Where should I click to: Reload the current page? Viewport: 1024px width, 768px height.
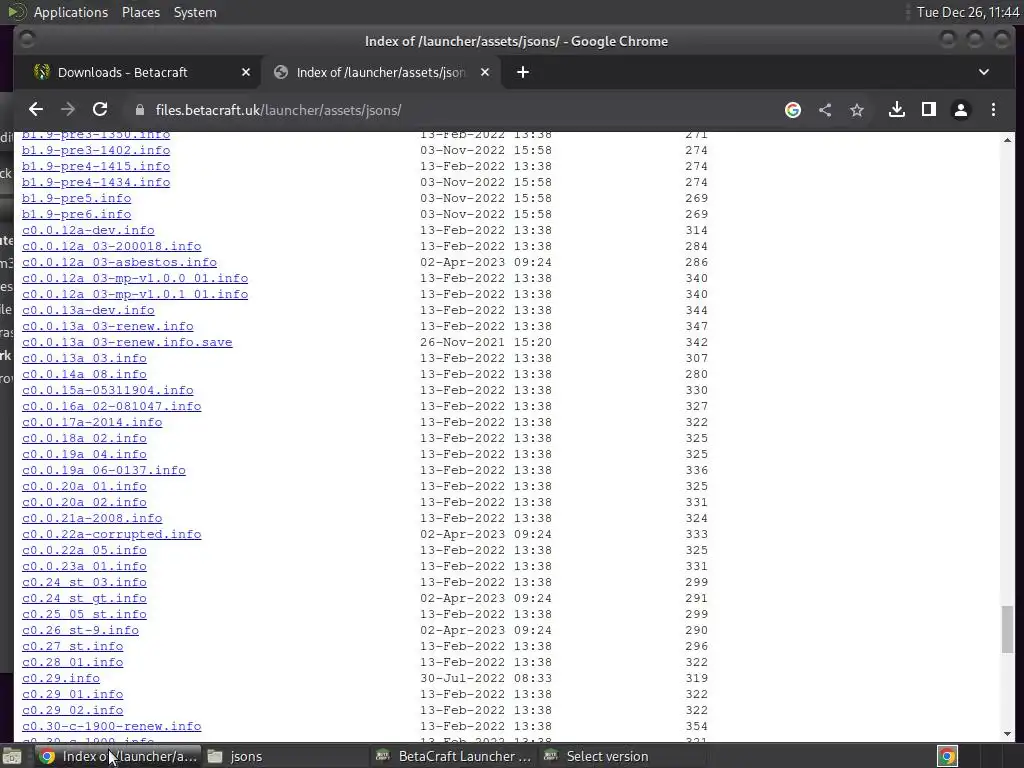(x=100, y=110)
